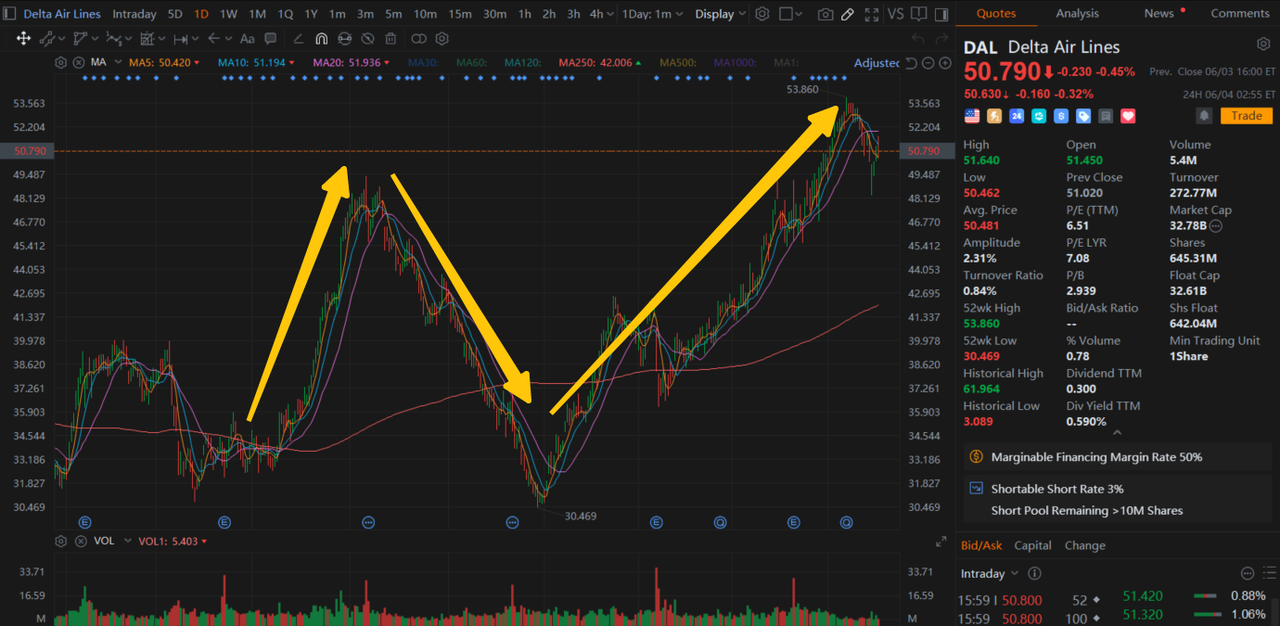Click the 24 hour trading icon

pos(1016,116)
